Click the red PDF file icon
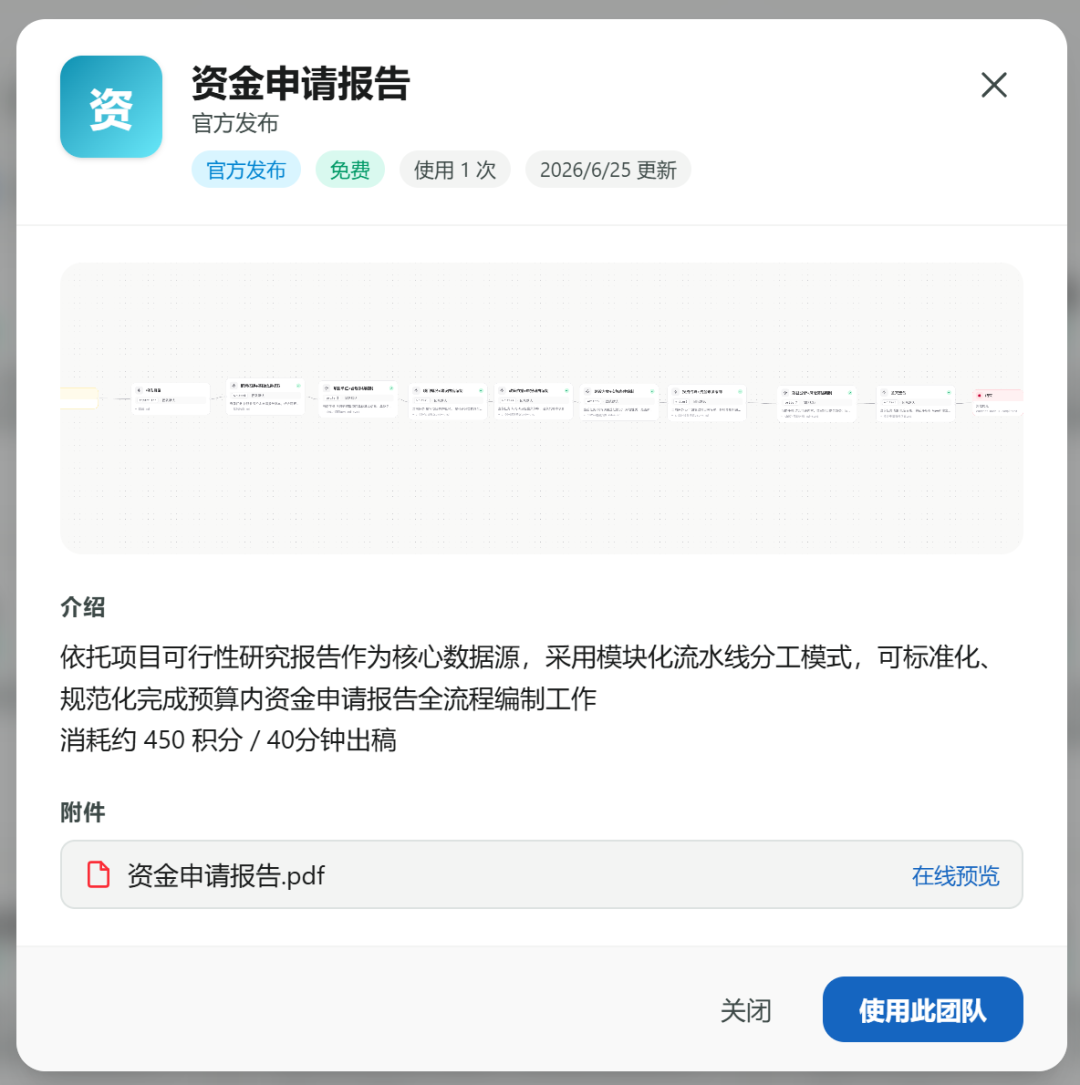This screenshot has height=1085, width=1080. (98, 874)
